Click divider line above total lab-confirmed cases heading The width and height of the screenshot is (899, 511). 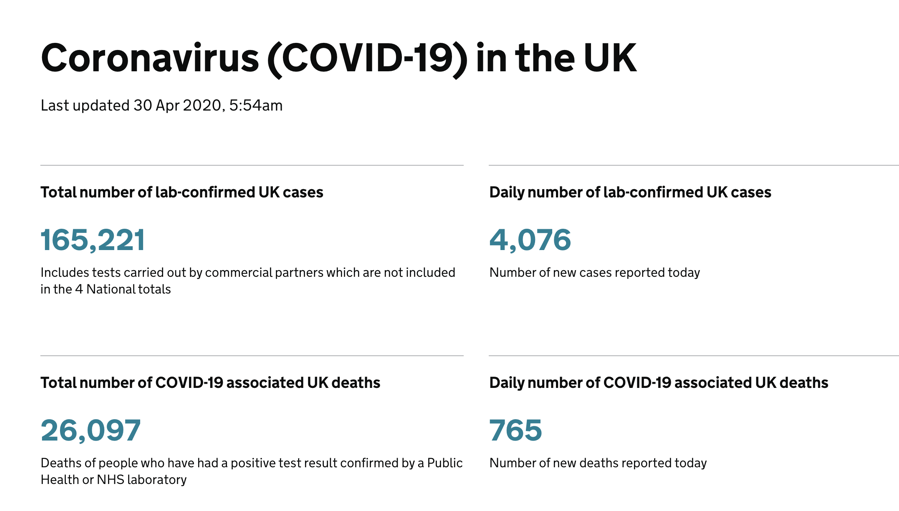pyautogui.click(x=252, y=165)
